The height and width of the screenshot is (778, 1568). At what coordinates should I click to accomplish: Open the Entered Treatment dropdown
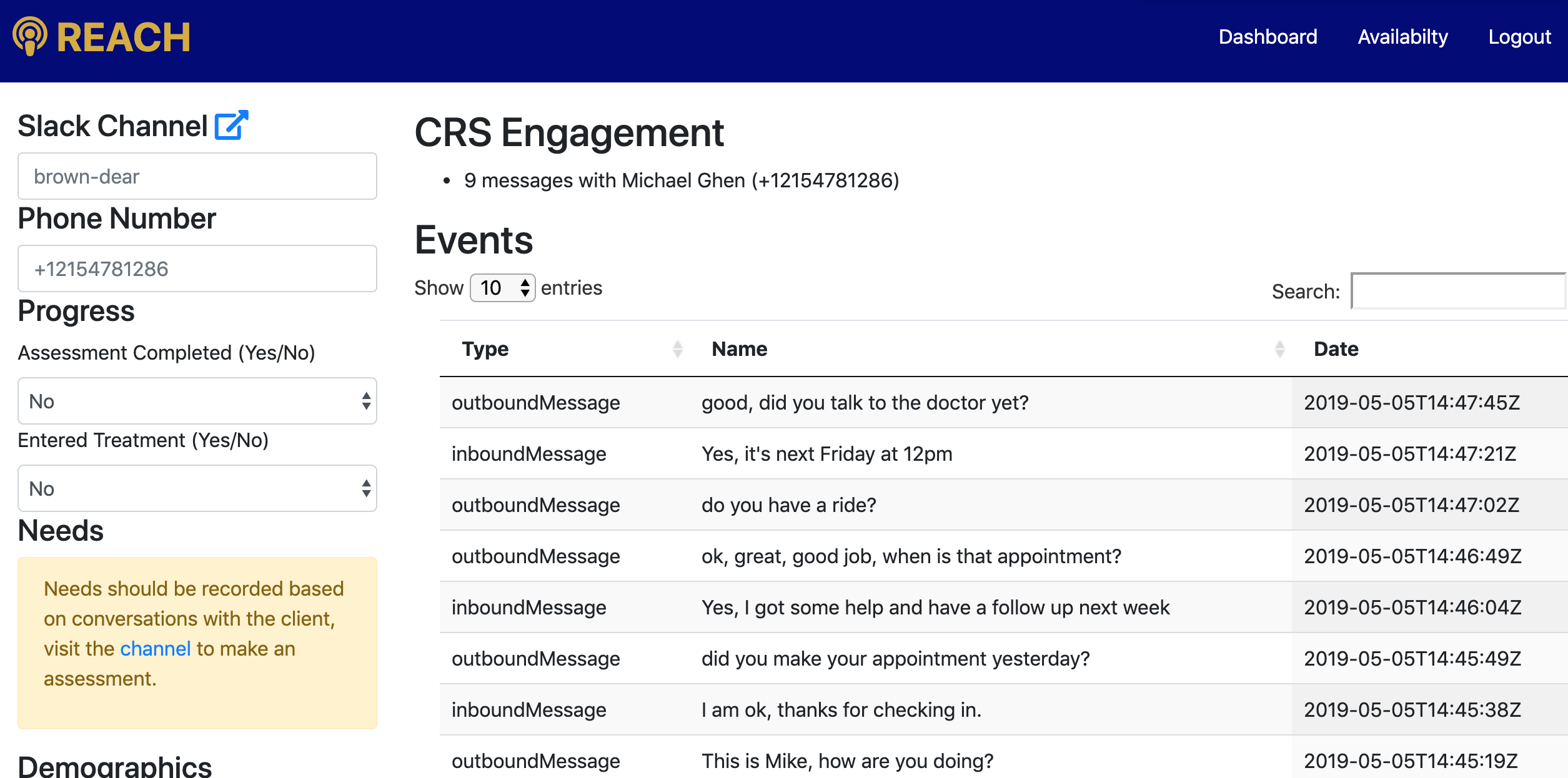pos(197,488)
